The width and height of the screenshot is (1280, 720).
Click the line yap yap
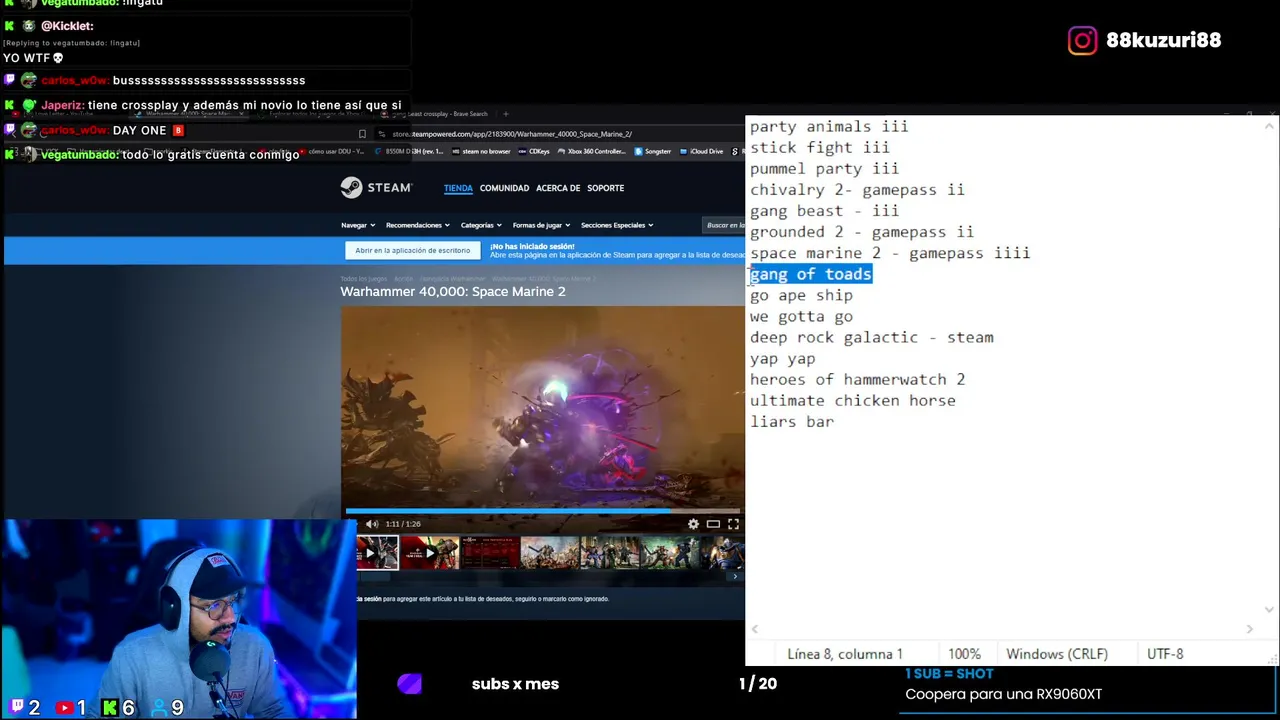pos(782,358)
